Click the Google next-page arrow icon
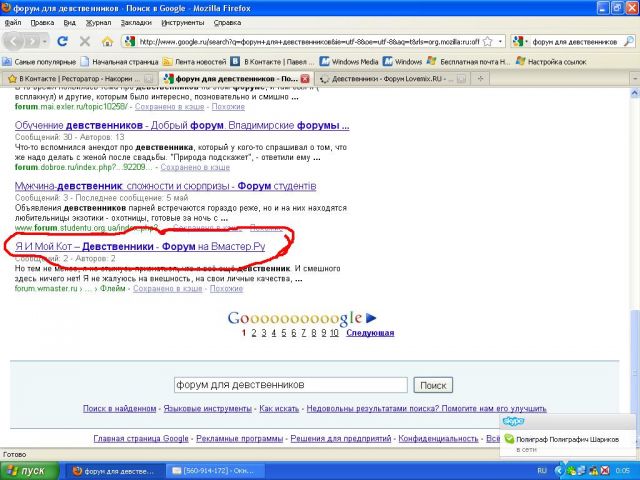640x480 pixels. (371, 318)
